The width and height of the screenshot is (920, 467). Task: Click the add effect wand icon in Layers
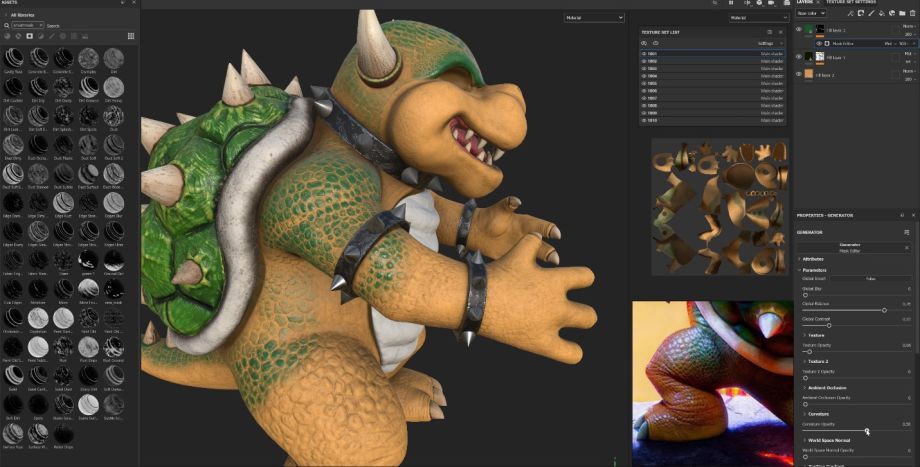[x=850, y=13]
